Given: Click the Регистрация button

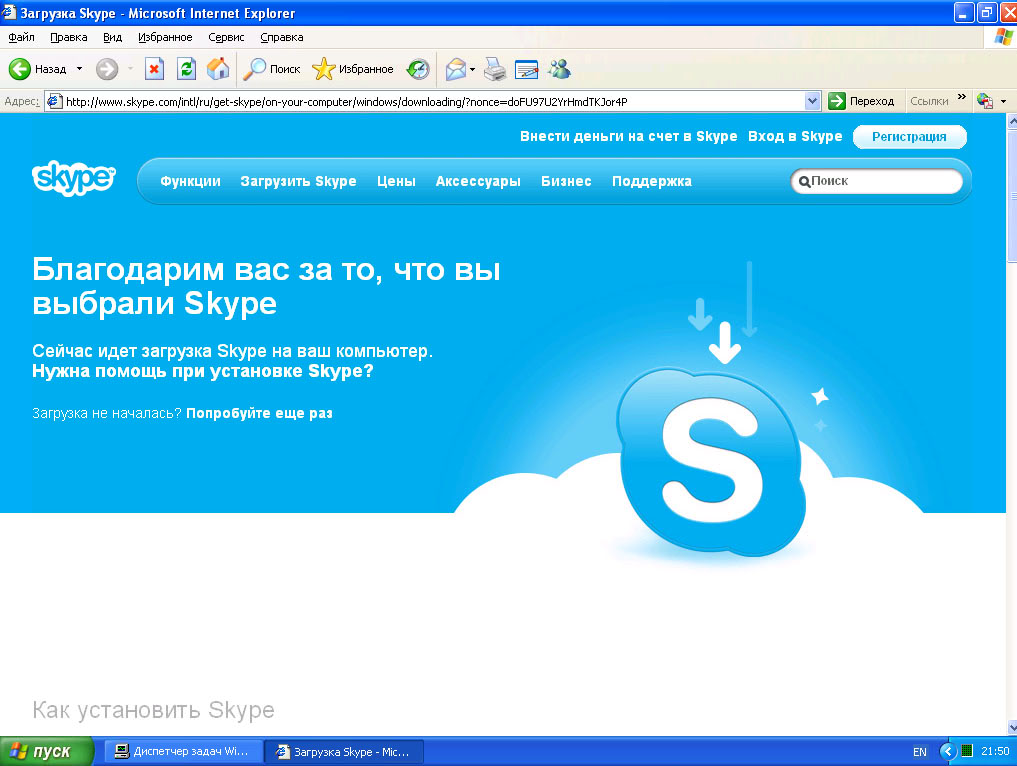Looking at the screenshot, I should 909,137.
